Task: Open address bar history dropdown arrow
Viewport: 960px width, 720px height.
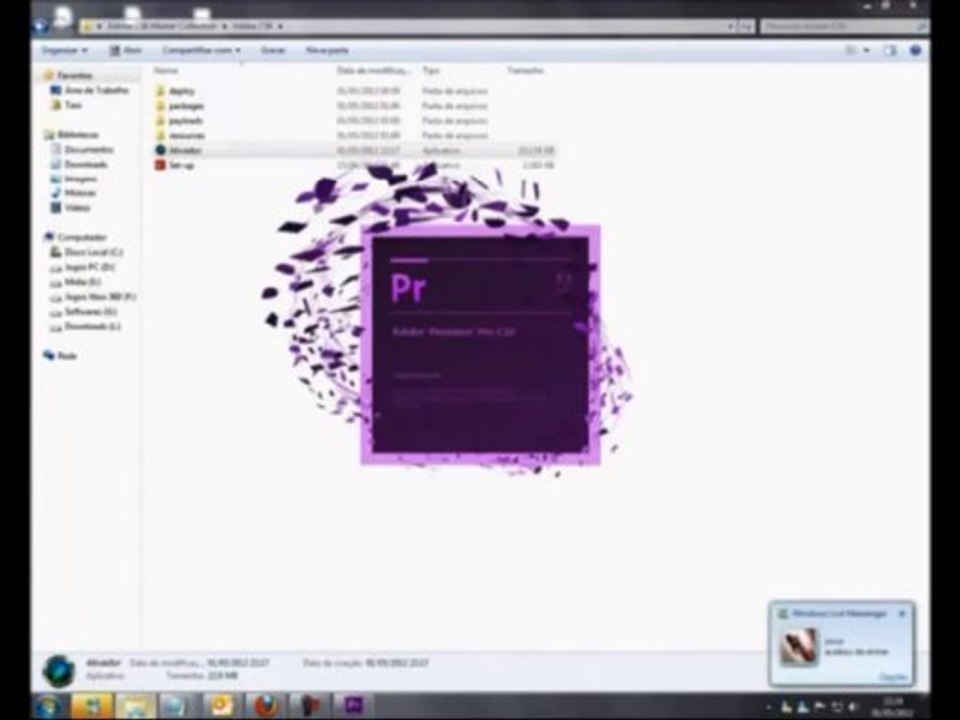Action: pos(730,26)
